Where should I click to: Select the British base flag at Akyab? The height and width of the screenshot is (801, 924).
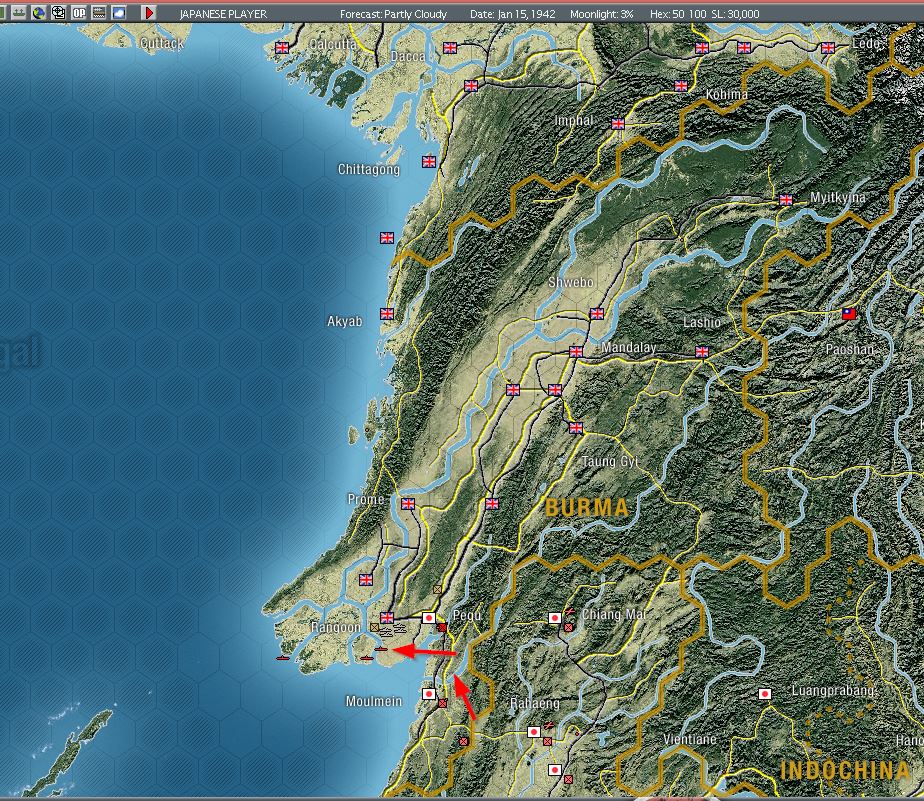click(387, 314)
